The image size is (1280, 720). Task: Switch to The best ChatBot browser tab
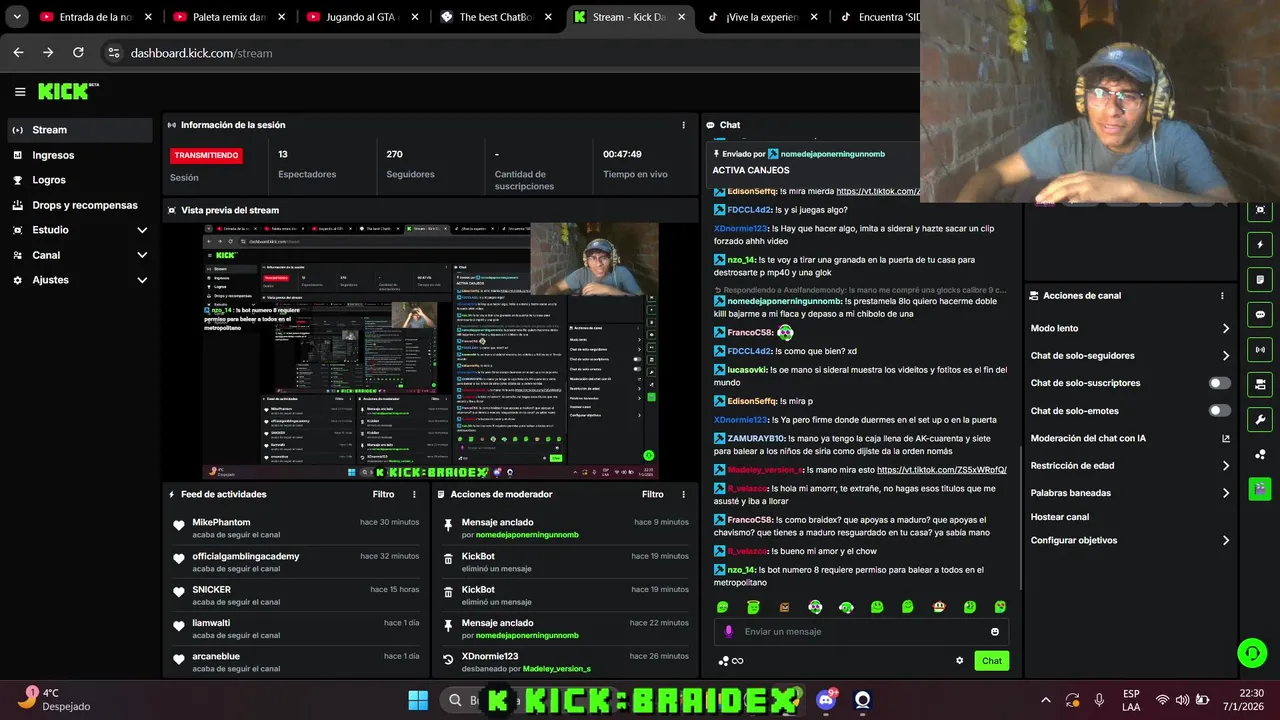click(x=496, y=17)
